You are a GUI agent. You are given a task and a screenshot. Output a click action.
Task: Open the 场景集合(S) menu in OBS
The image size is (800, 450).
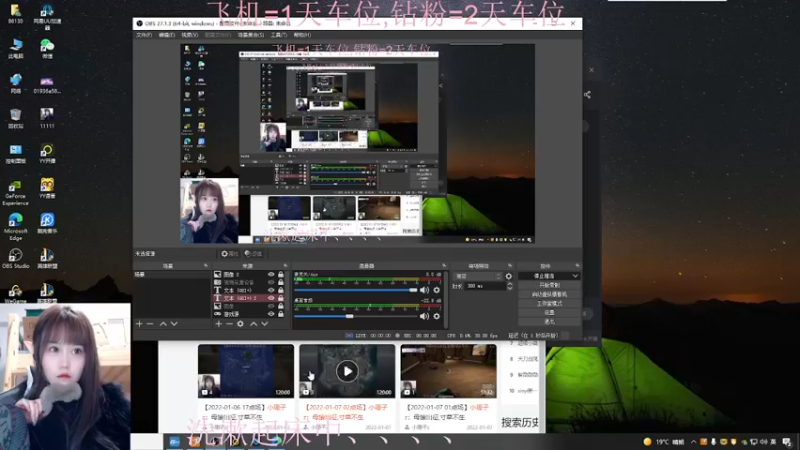click(251, 35)
